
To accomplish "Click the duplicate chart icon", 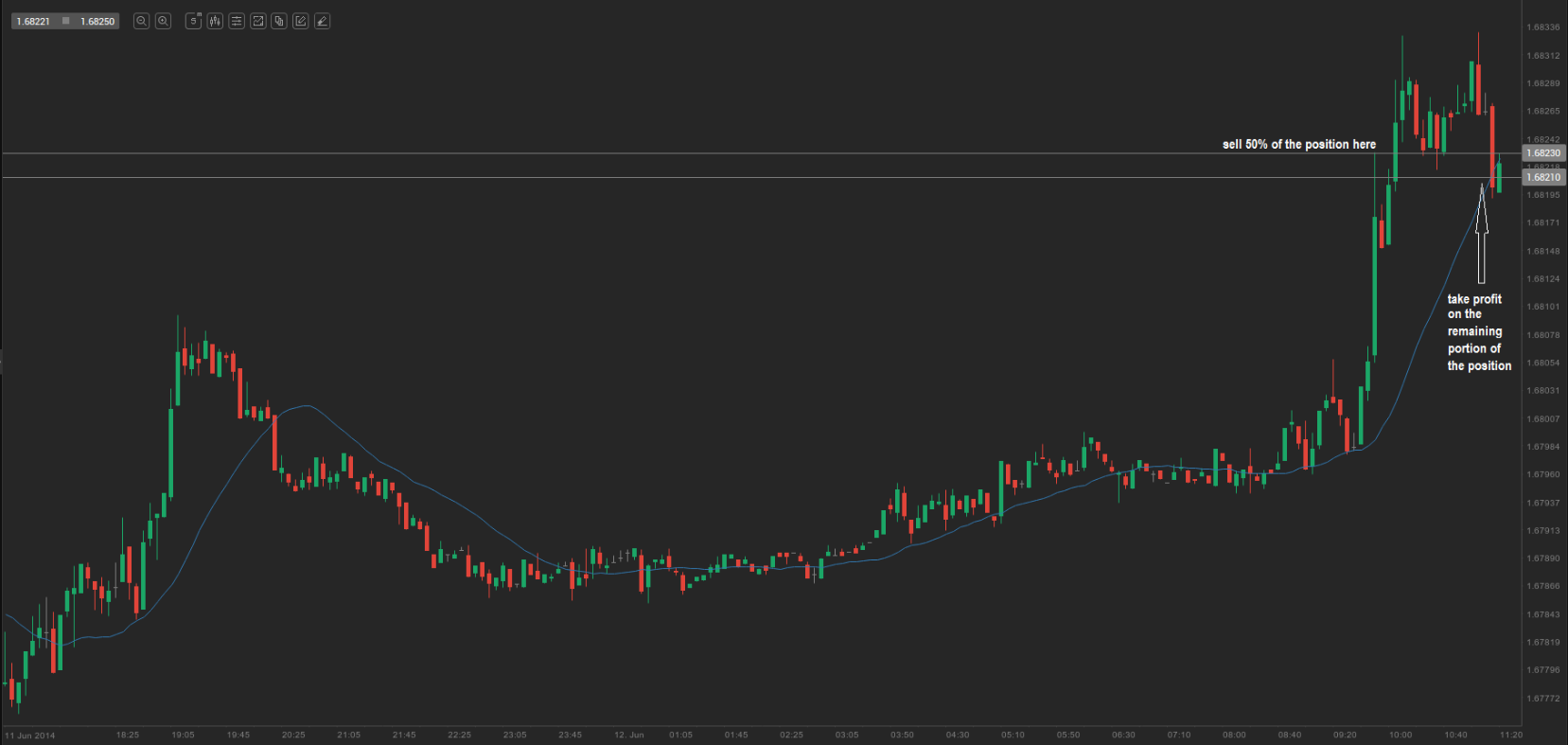I will [x=279, y=21].
